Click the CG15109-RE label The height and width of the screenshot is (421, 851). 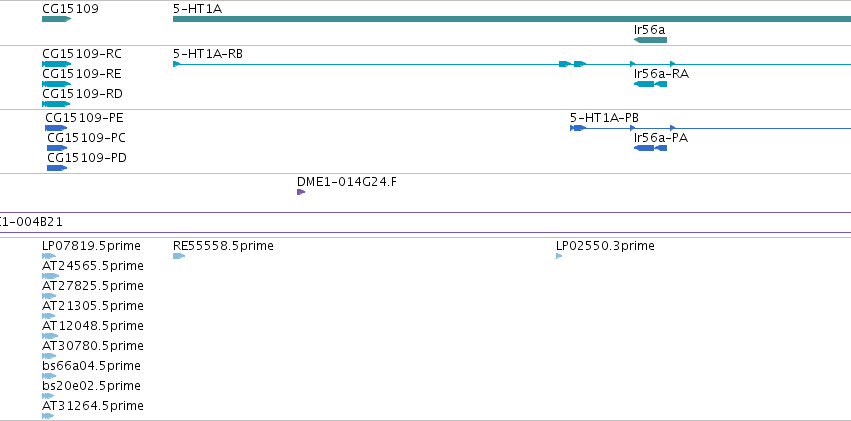(82, 74)
